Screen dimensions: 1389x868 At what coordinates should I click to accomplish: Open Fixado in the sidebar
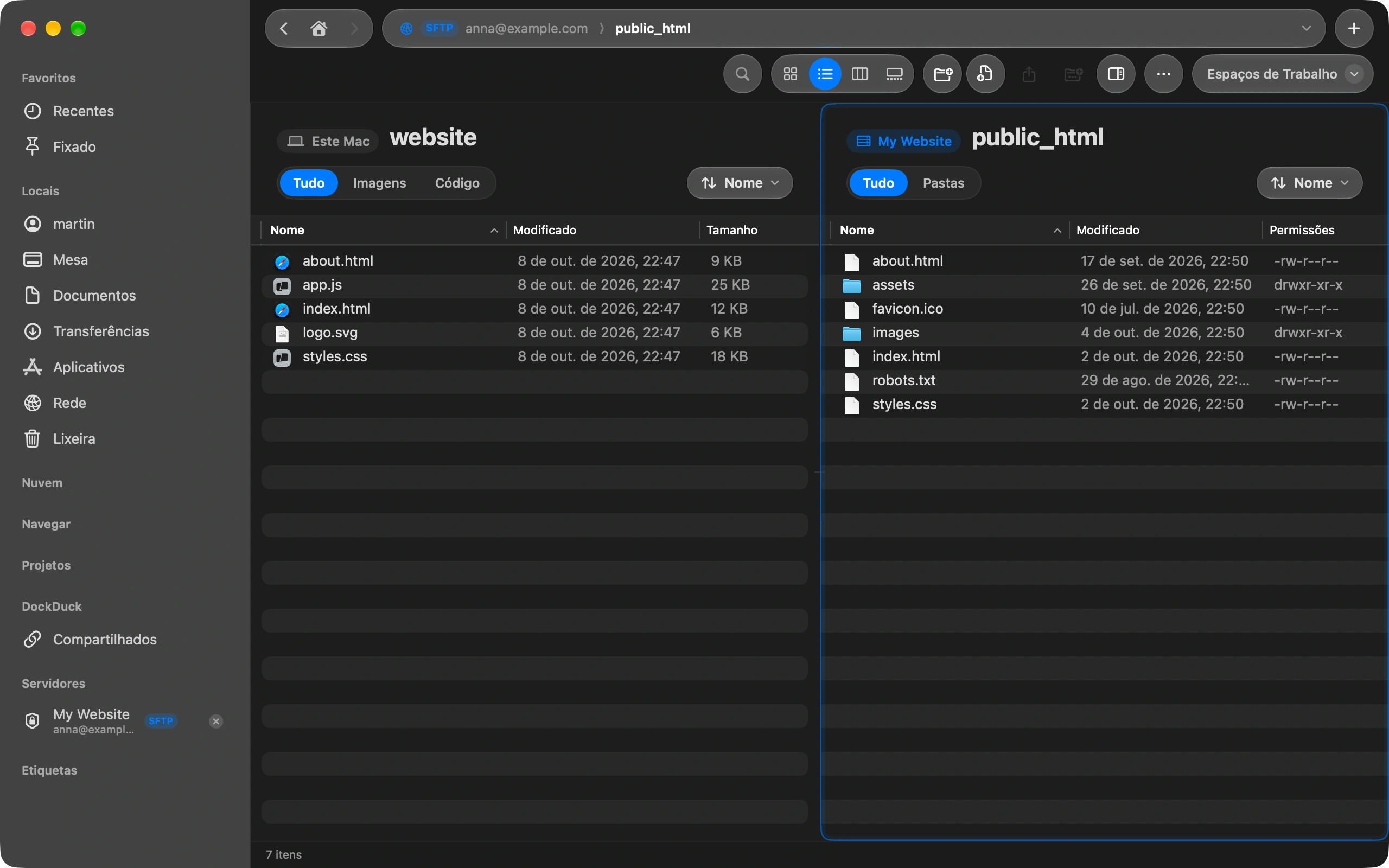(125, 147)
